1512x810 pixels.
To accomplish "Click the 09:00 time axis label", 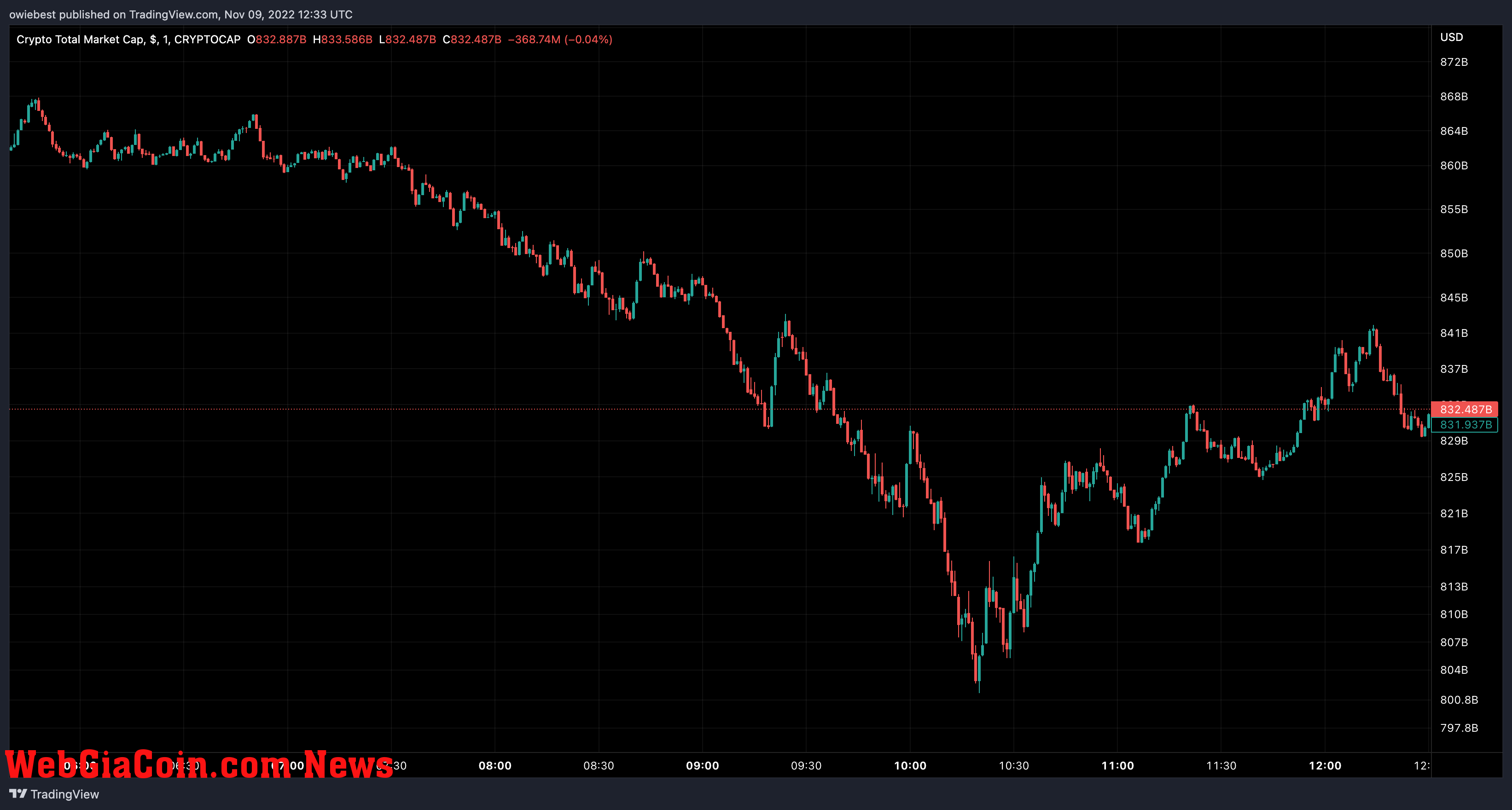I will click(703, 765).
